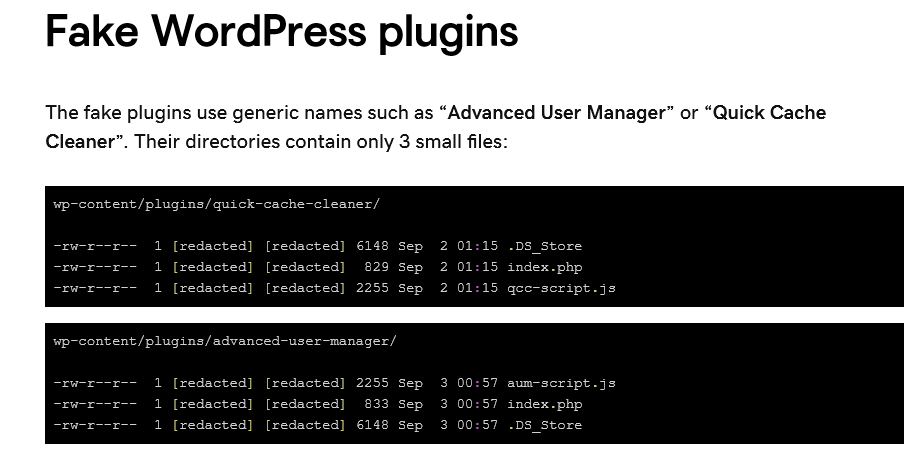Click aum-script.js filename in second listing
921x457 pixels.
562,383
